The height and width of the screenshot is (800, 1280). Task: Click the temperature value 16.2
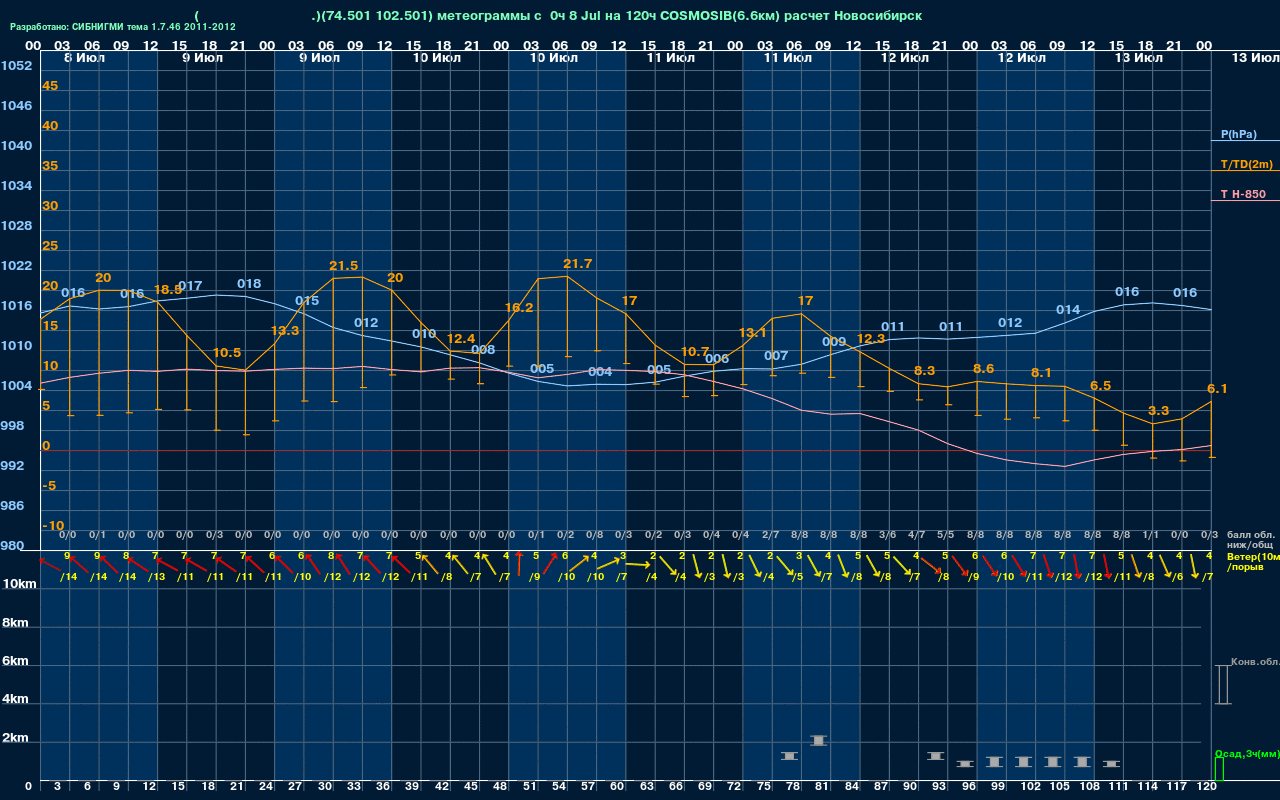pos(519,308)
